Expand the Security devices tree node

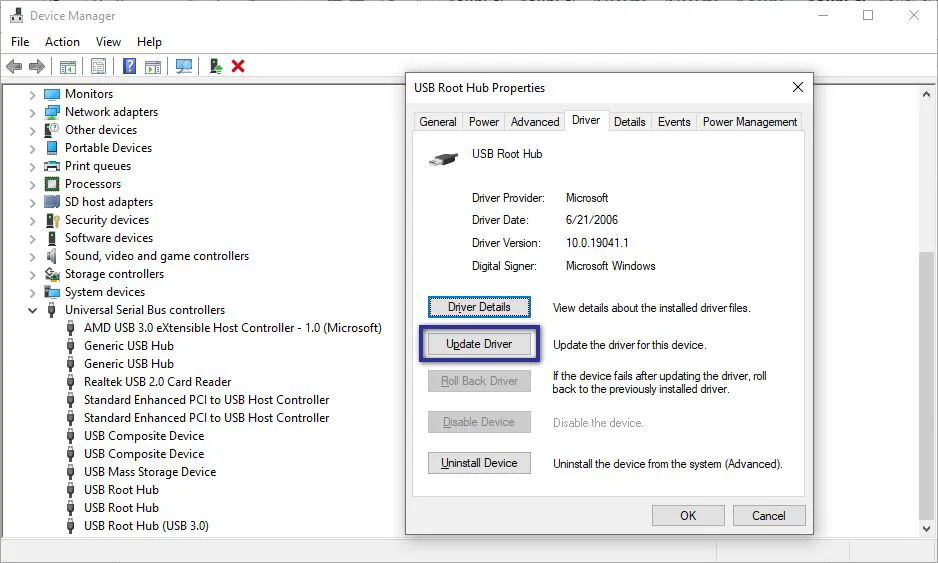[x=32, y=221]
